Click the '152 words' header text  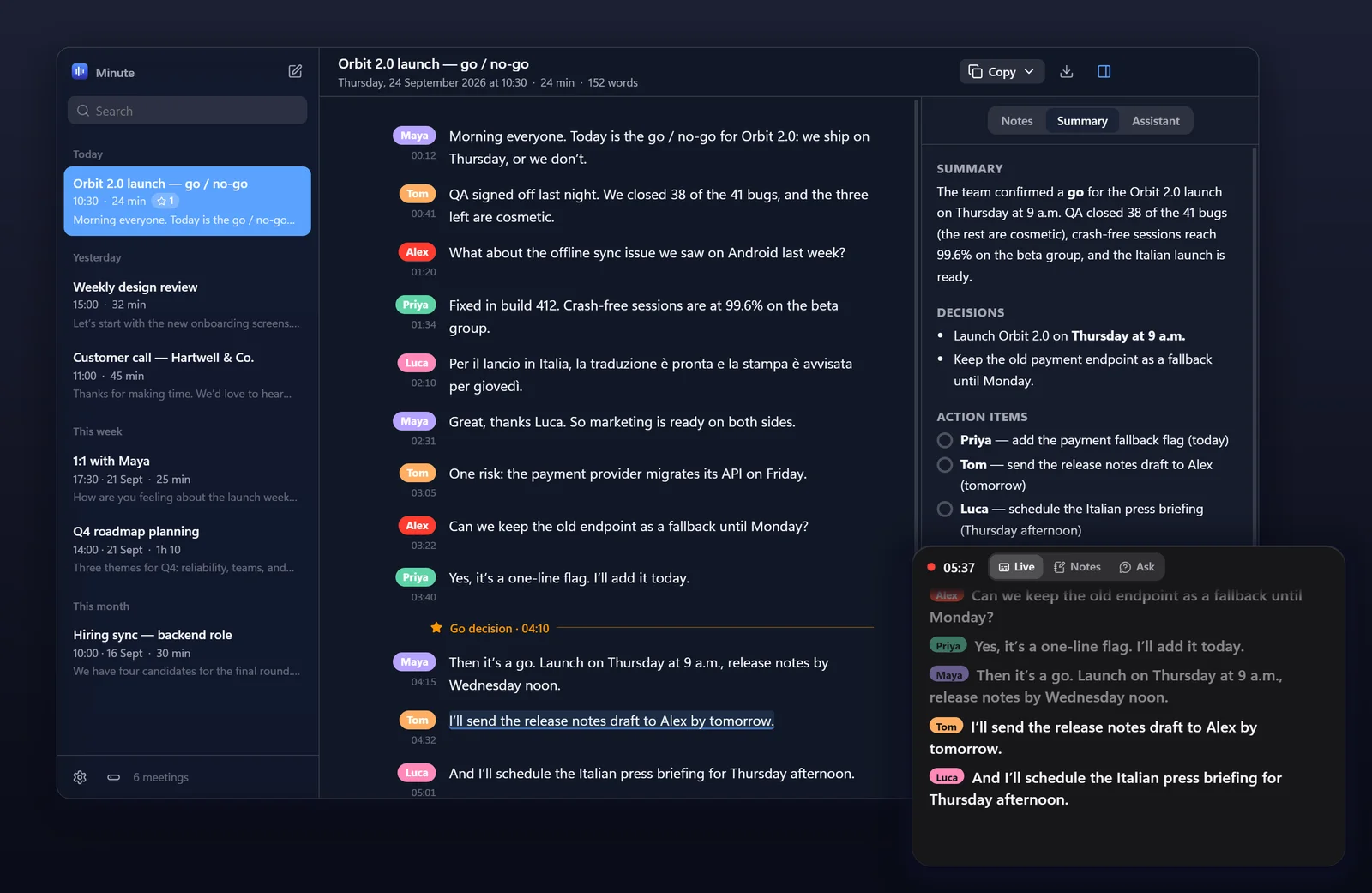[612, 83]
